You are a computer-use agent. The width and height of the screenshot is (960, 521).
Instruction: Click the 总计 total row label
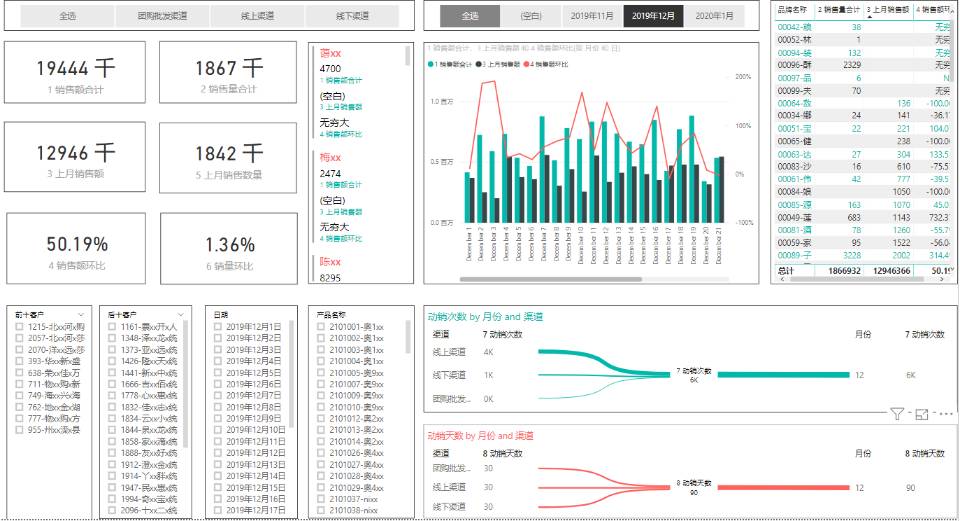(786, 271)
